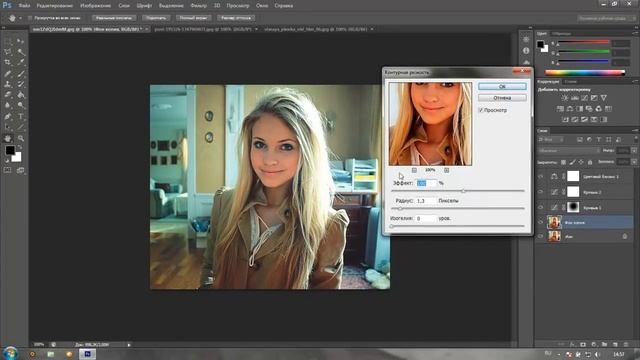This screenshot has height=360, width=640.
Task: Open the Color panel options menu
Action: 635,33
